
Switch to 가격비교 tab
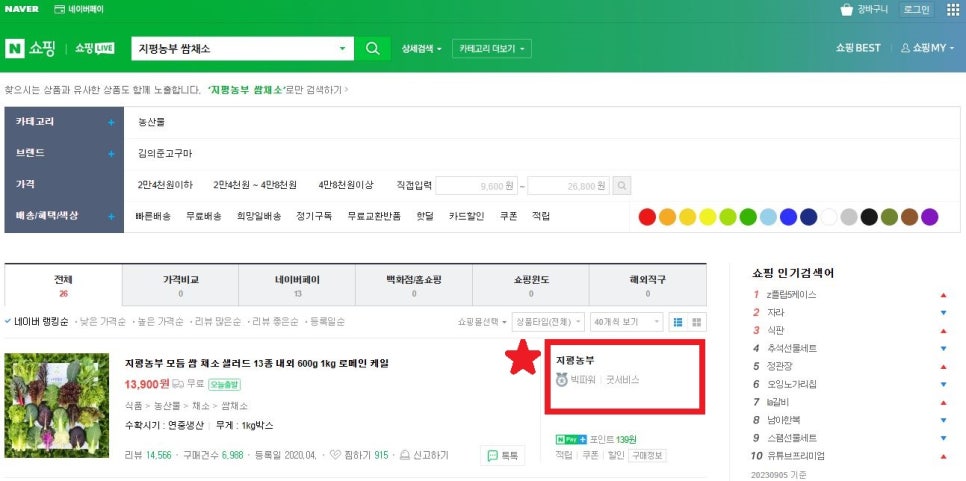coord(181,286)
